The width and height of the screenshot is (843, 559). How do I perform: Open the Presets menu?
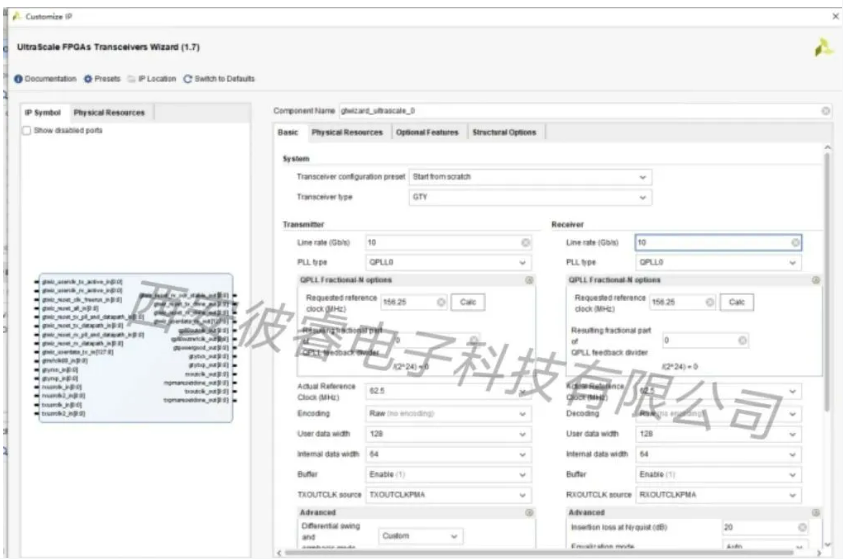pos(102,79)
